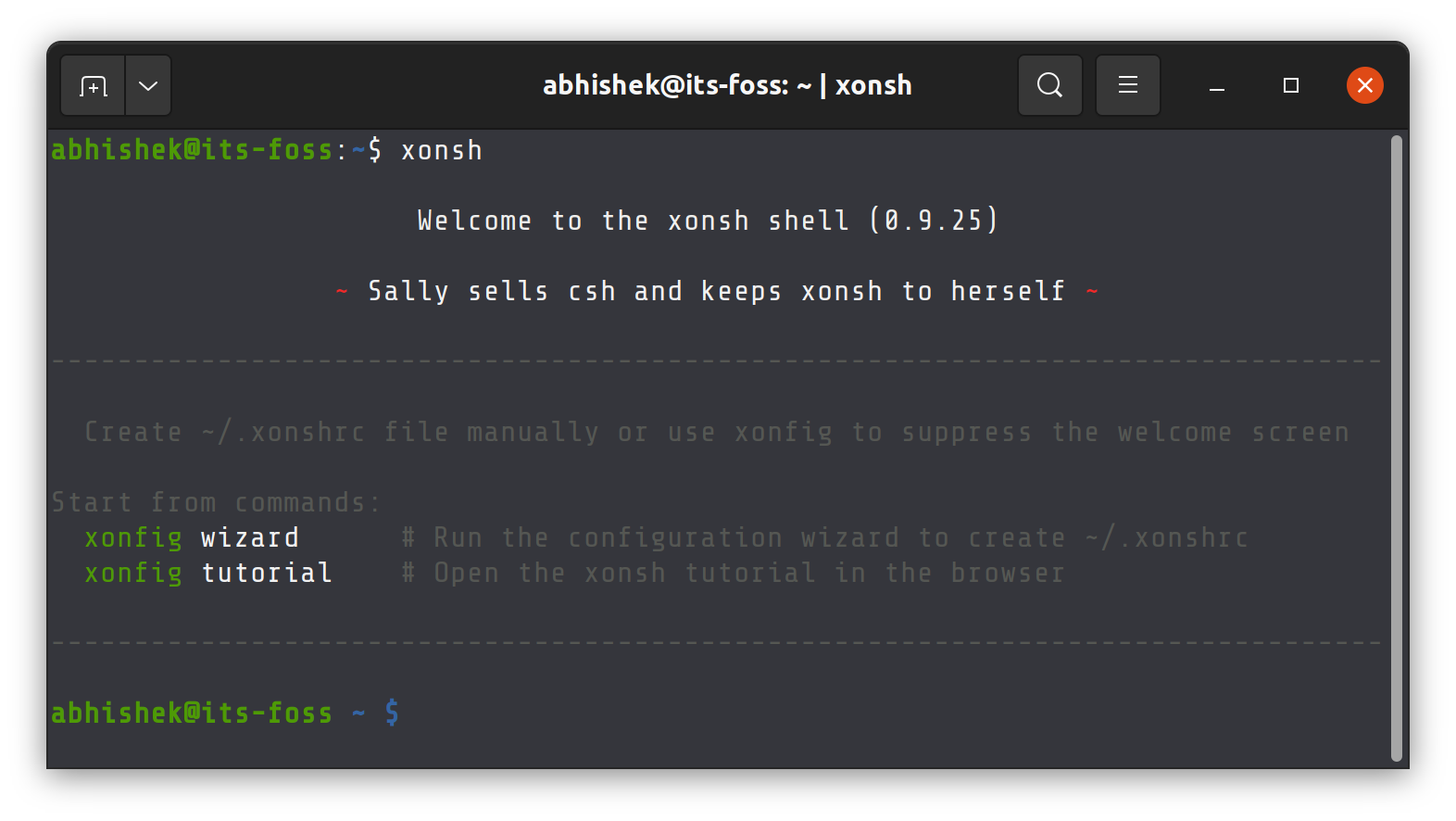Open a new terminal tab
Viewport: 1456px width, 821px height.
pyautogui.click(x=93, y=86)
